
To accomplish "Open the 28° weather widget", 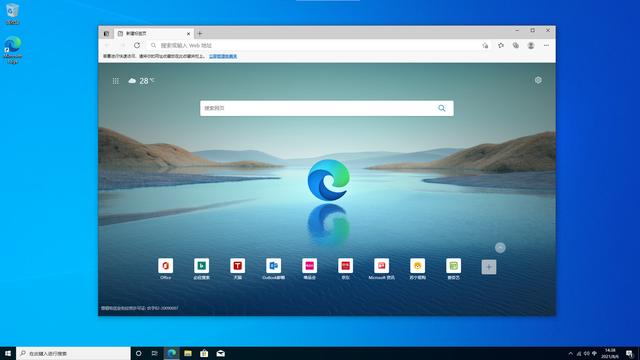I will tap(141, 81).
